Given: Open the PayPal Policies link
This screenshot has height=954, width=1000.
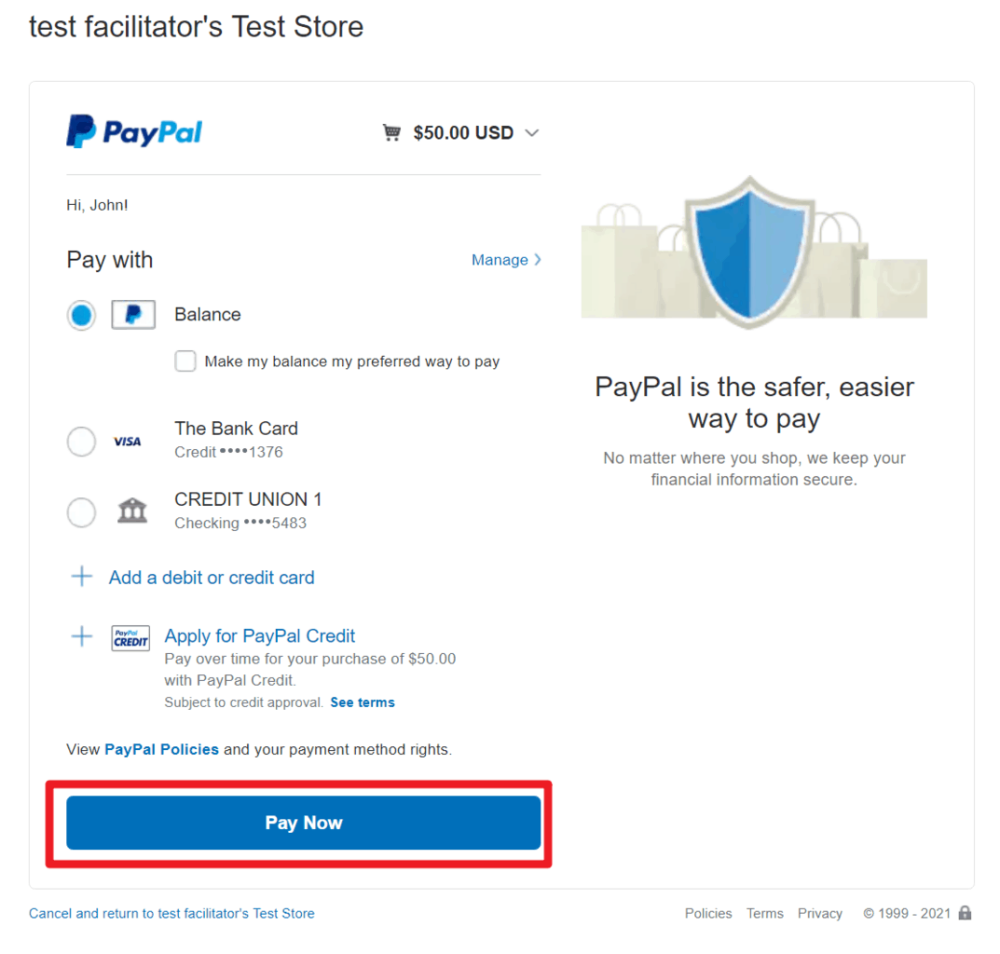Looking at the screenshot, I should tap(161, 749).
